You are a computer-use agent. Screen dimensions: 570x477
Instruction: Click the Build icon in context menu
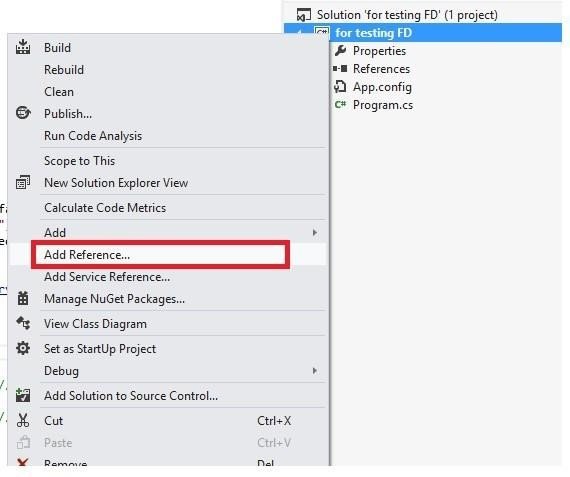[x=23, y=47]
